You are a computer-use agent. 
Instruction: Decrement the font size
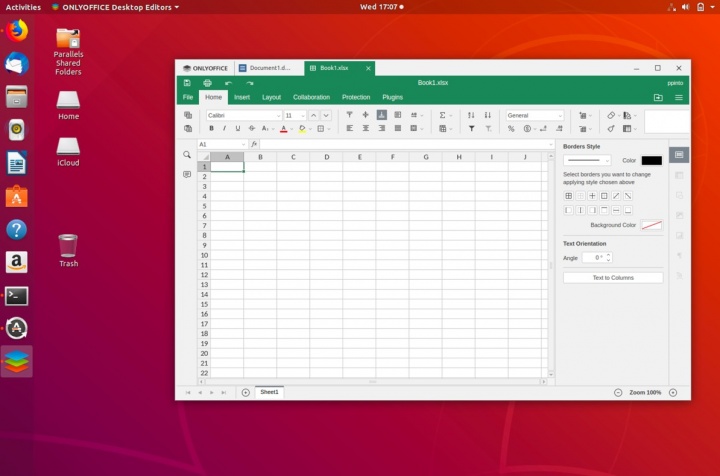326,115
